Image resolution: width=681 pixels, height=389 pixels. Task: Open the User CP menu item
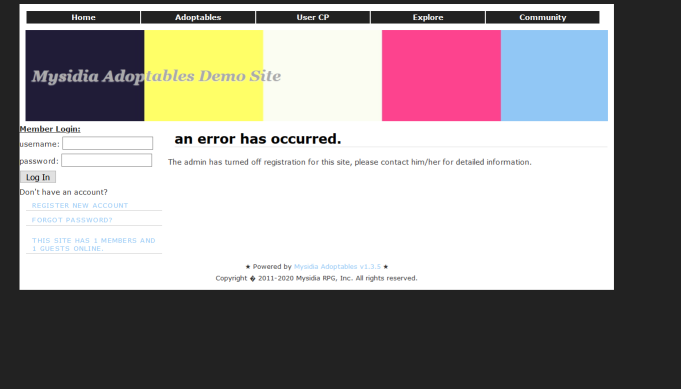pos(313,17)
